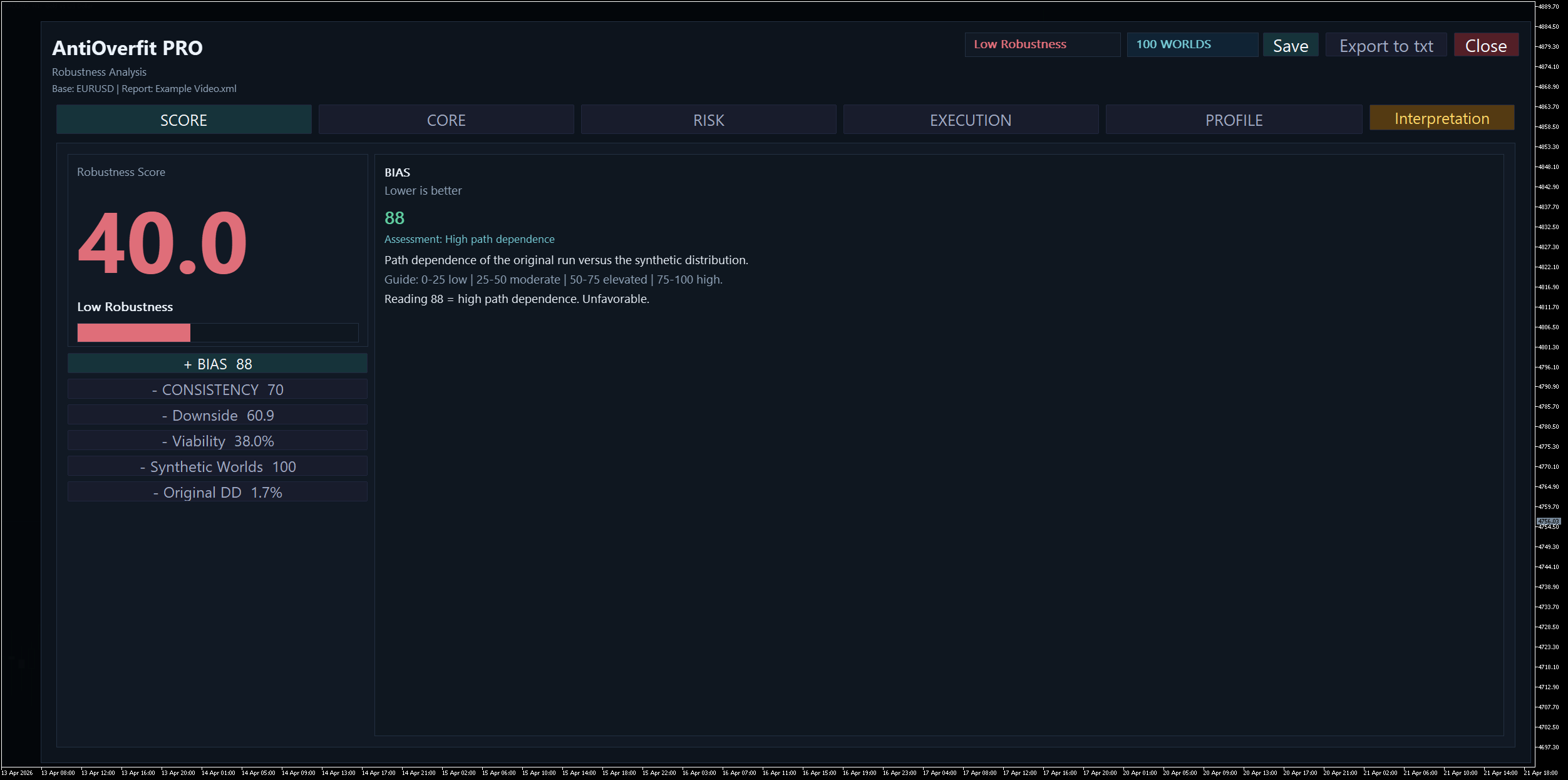The height and width of the screenshot is (780, 1568).
Task: Open the Interpretation panel button
Action: tap(1442, 118)
